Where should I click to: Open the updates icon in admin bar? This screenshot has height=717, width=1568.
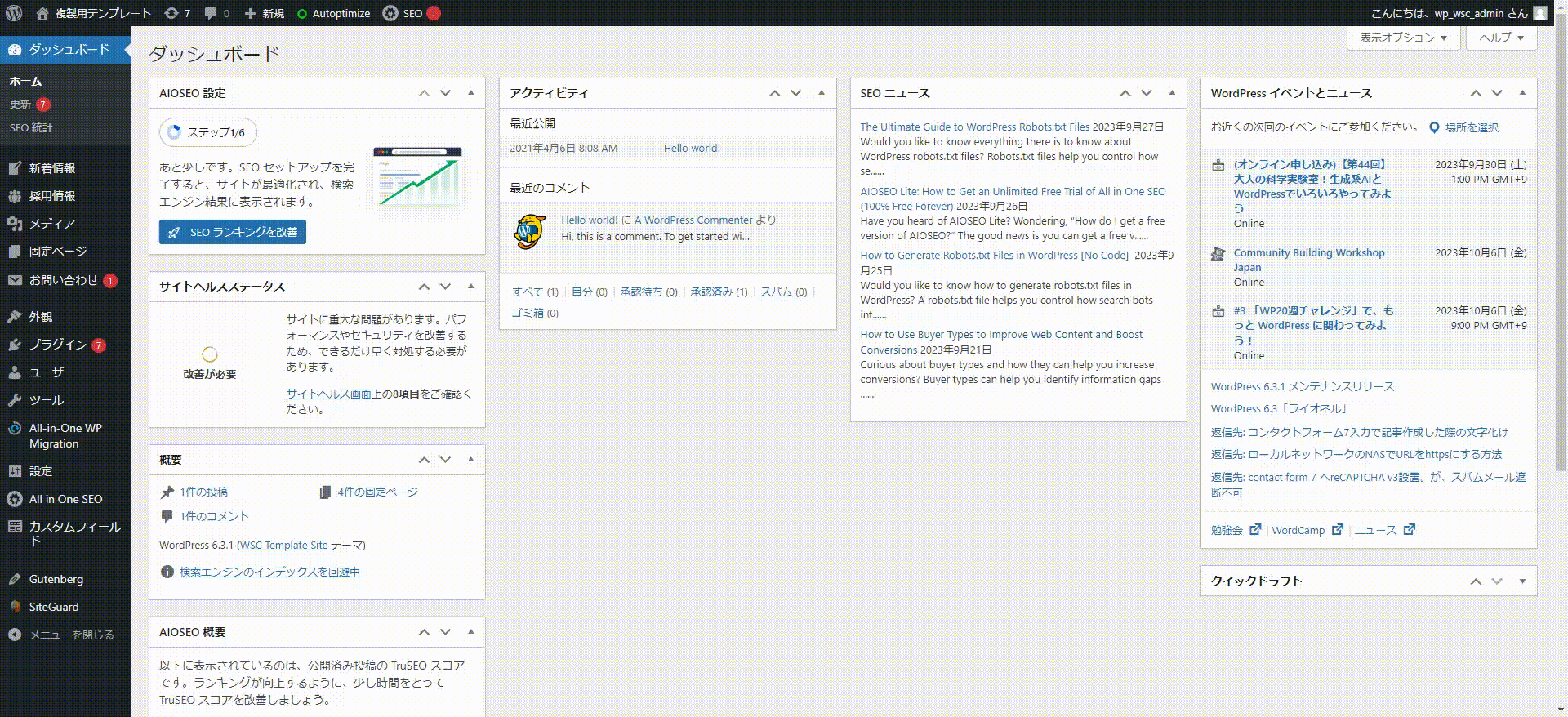click(x=171, y=13)
